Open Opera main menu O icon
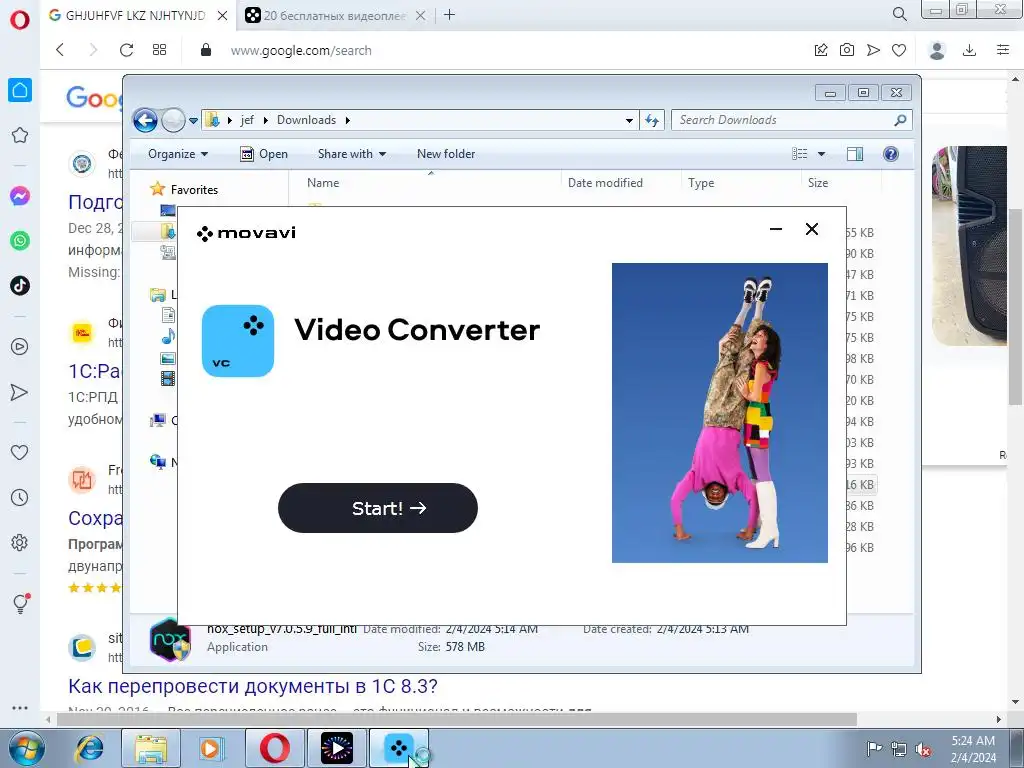Image resolution: width=1024 pixels, height=768 pixels. point(20,20)
